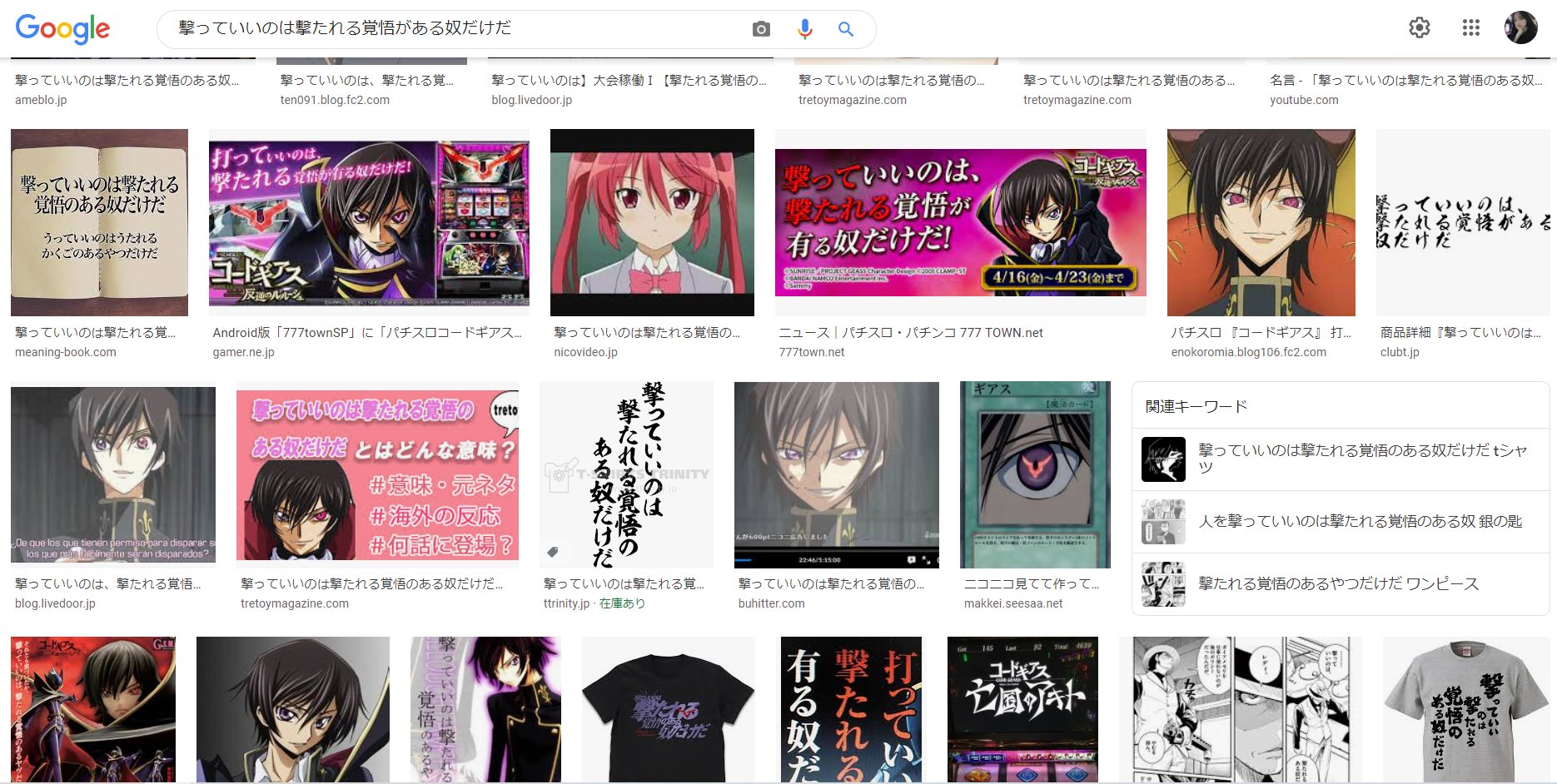Open the clubt.jp calligraphy text image
The height and width of the screenshot is (784, 1557).
click(x=1463, y=222)
